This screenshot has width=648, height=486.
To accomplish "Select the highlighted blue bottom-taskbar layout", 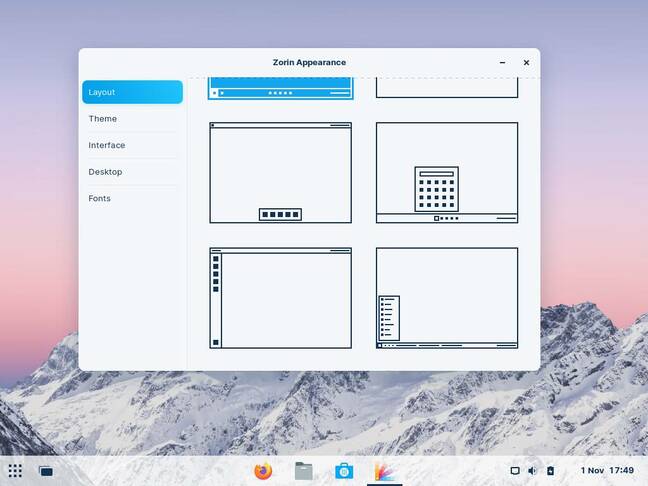I will tap(281, 88).
